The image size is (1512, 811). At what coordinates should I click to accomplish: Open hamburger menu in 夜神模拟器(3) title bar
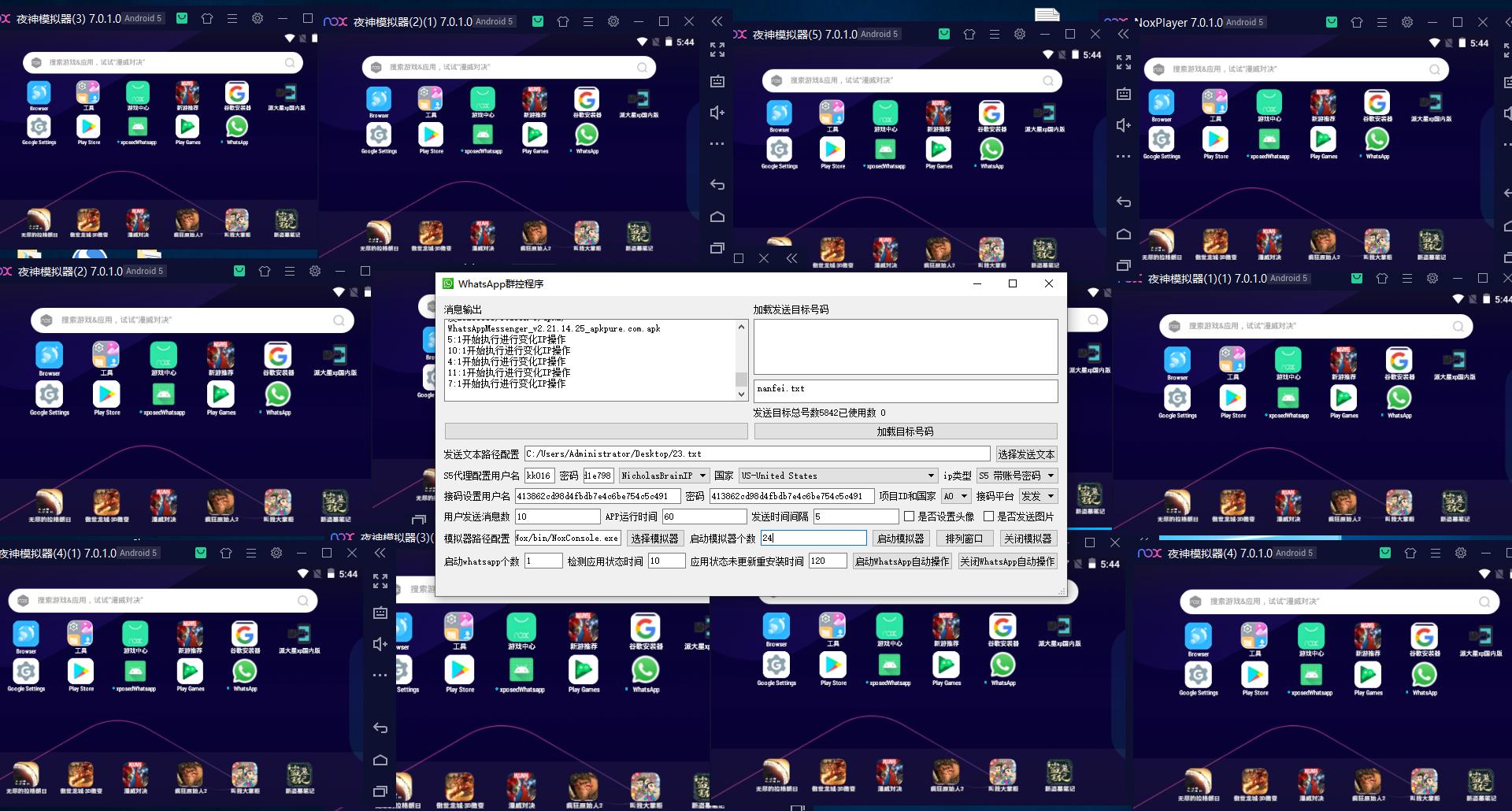[x=232, y=18]
